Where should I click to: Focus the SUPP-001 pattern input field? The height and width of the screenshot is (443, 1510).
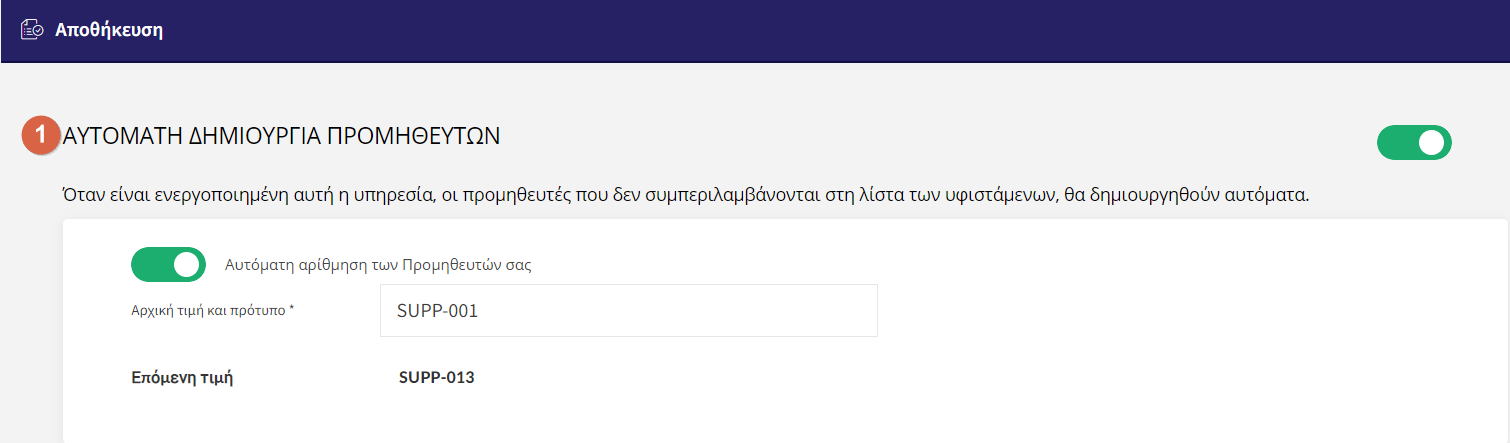coord(628,310)
